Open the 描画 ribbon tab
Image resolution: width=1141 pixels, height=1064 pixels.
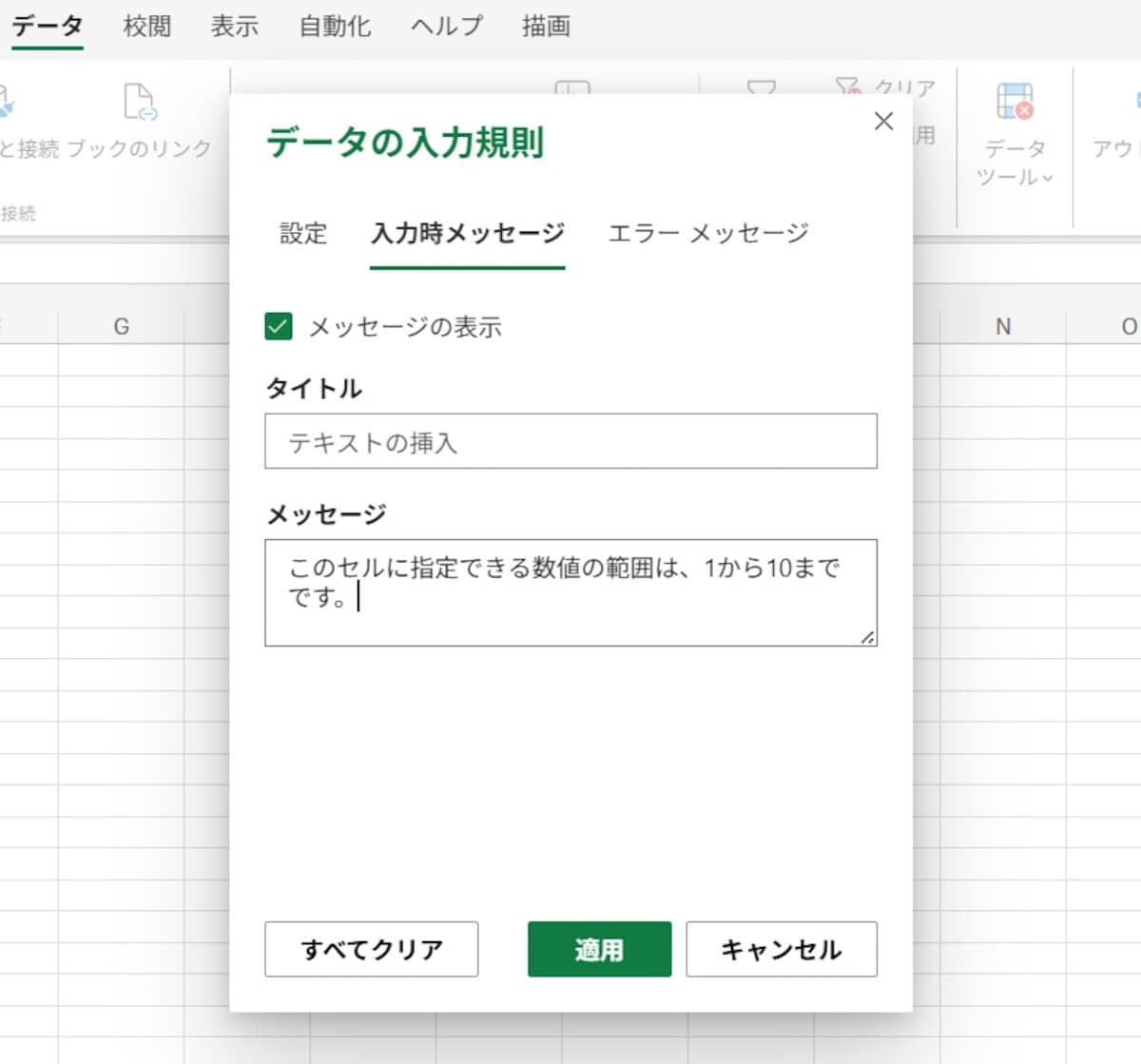click(544, 26)
